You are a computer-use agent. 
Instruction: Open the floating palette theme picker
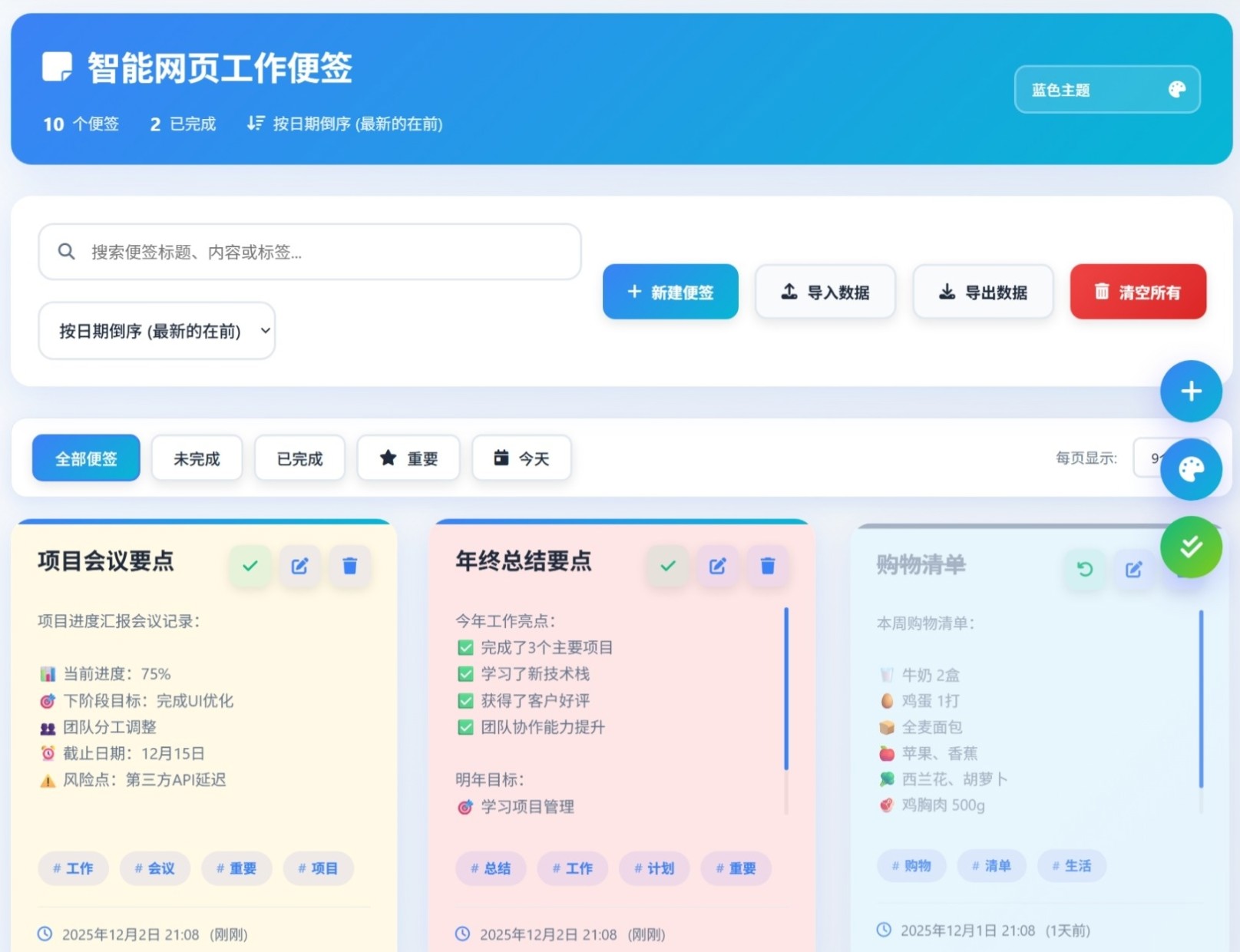pyautogui.click(x=1191, y=469)
